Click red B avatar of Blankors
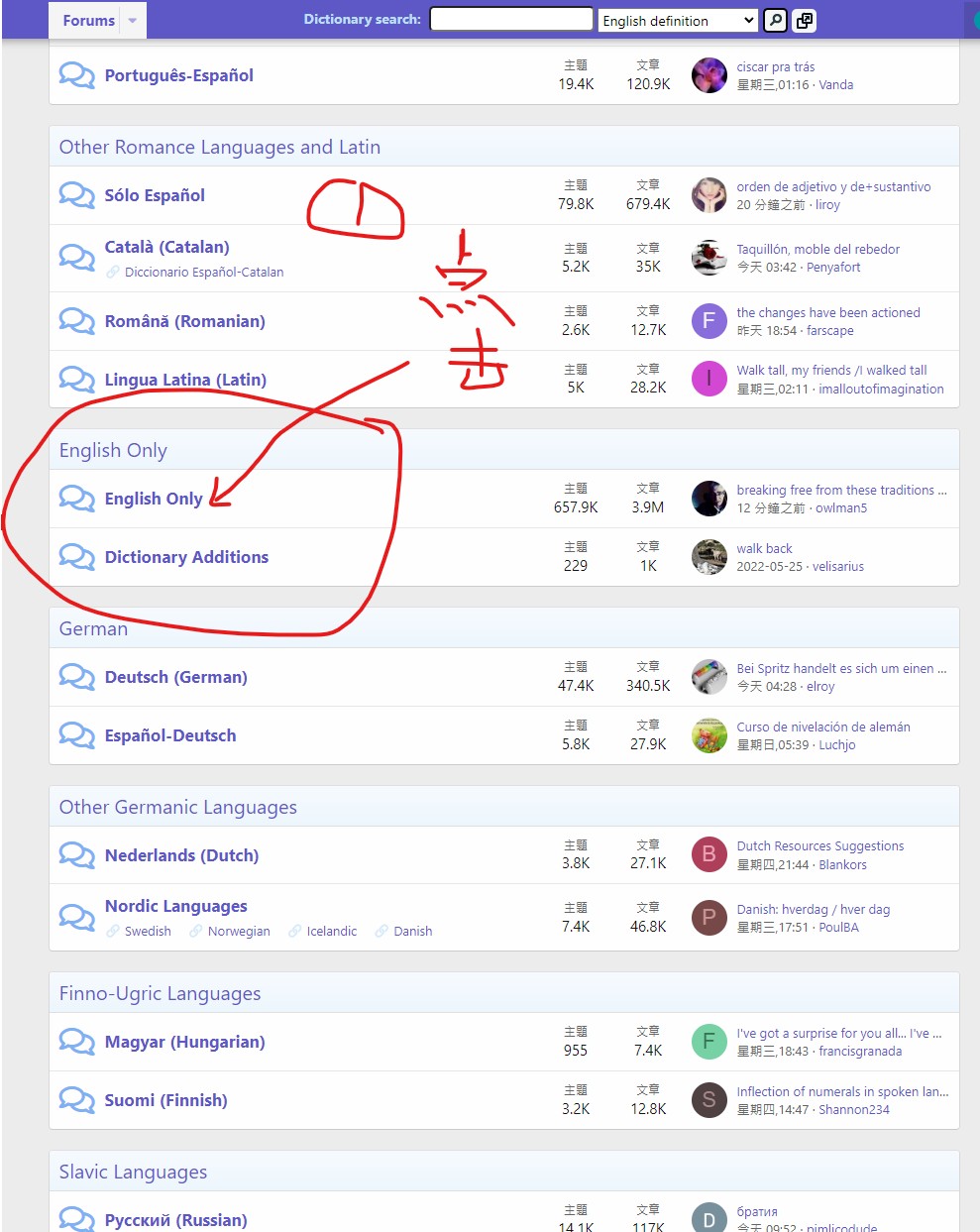Viewport: 980px width, 1232px height. click(709, 854)
